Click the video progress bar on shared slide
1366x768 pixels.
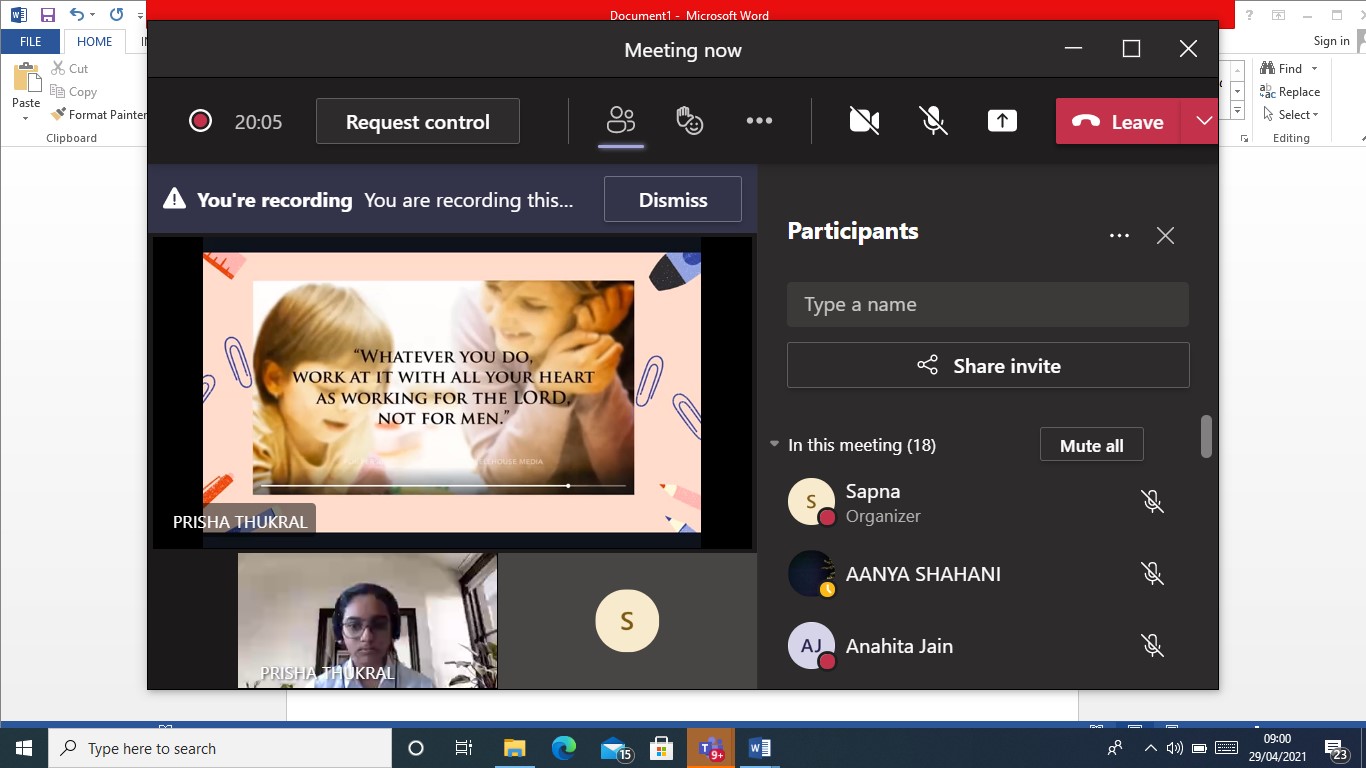click(444, 486)
